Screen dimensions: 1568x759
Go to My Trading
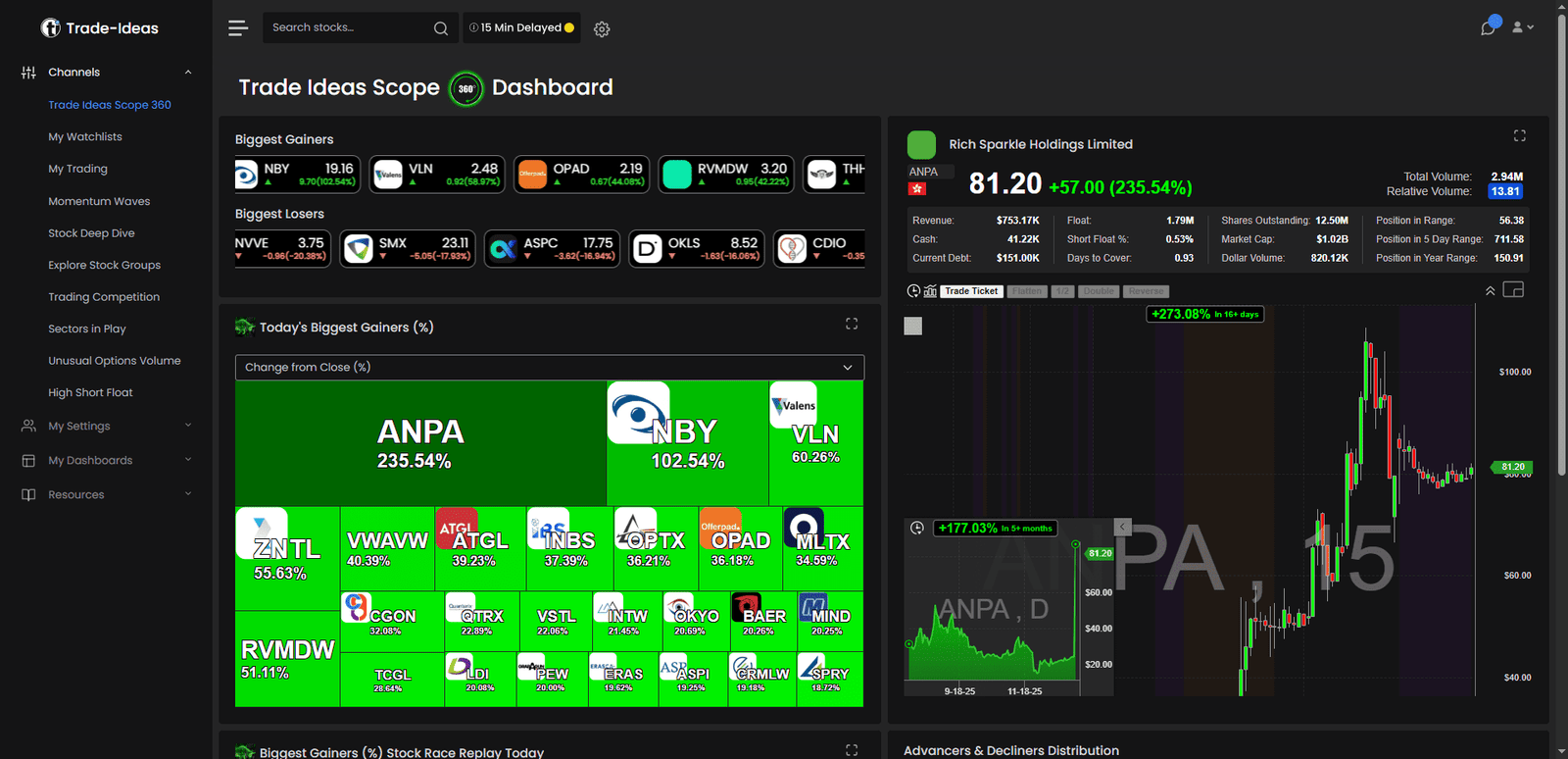[77, 169]
